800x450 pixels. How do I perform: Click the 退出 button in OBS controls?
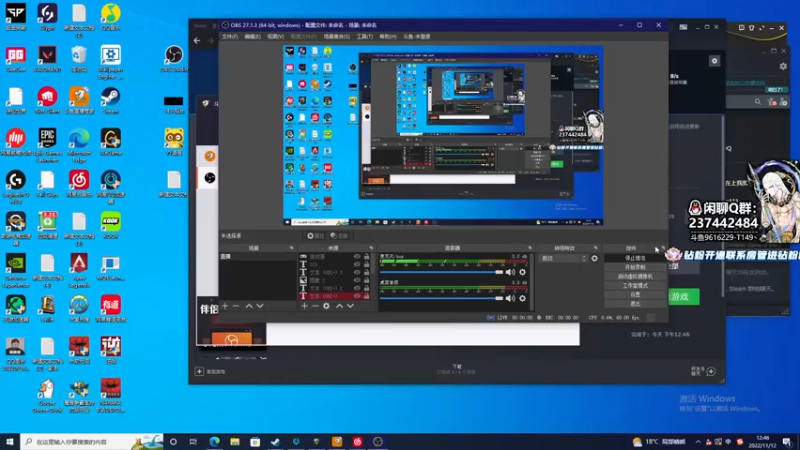click(x=635, y=304)
